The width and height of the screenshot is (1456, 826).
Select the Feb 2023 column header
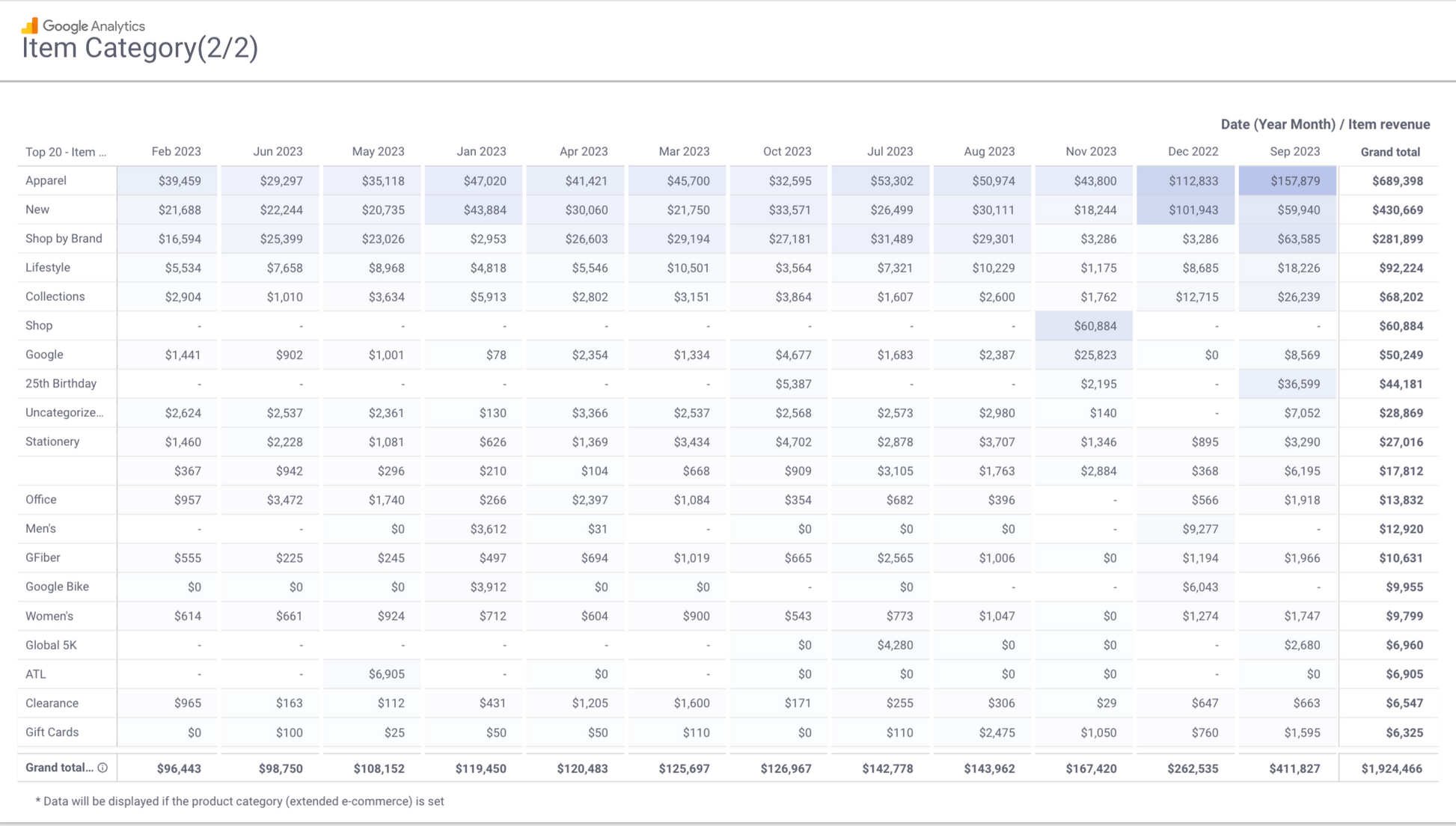click(176, 151)
